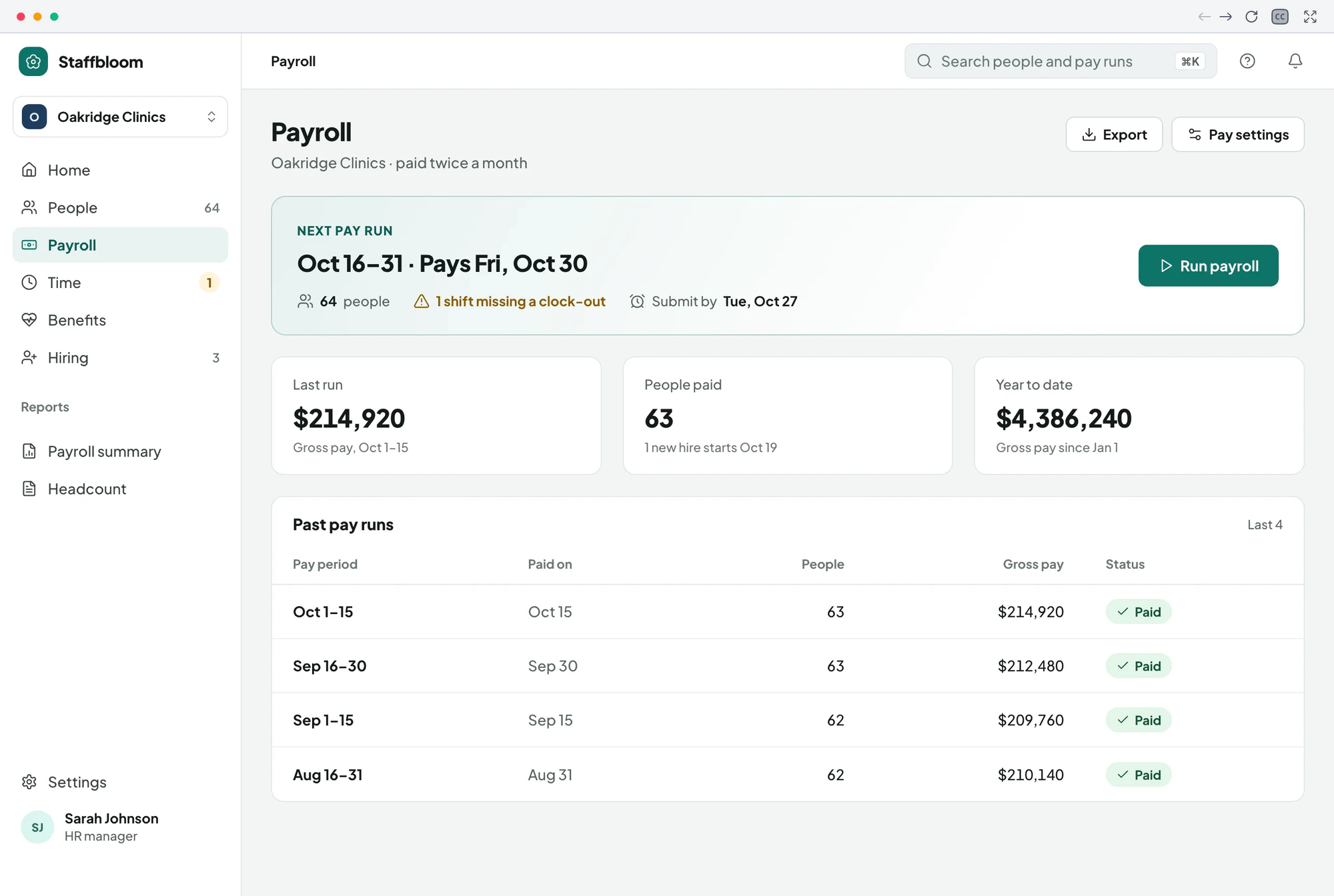Open the Payroll summary report
Screen dimensions: 1334x896
120,451
